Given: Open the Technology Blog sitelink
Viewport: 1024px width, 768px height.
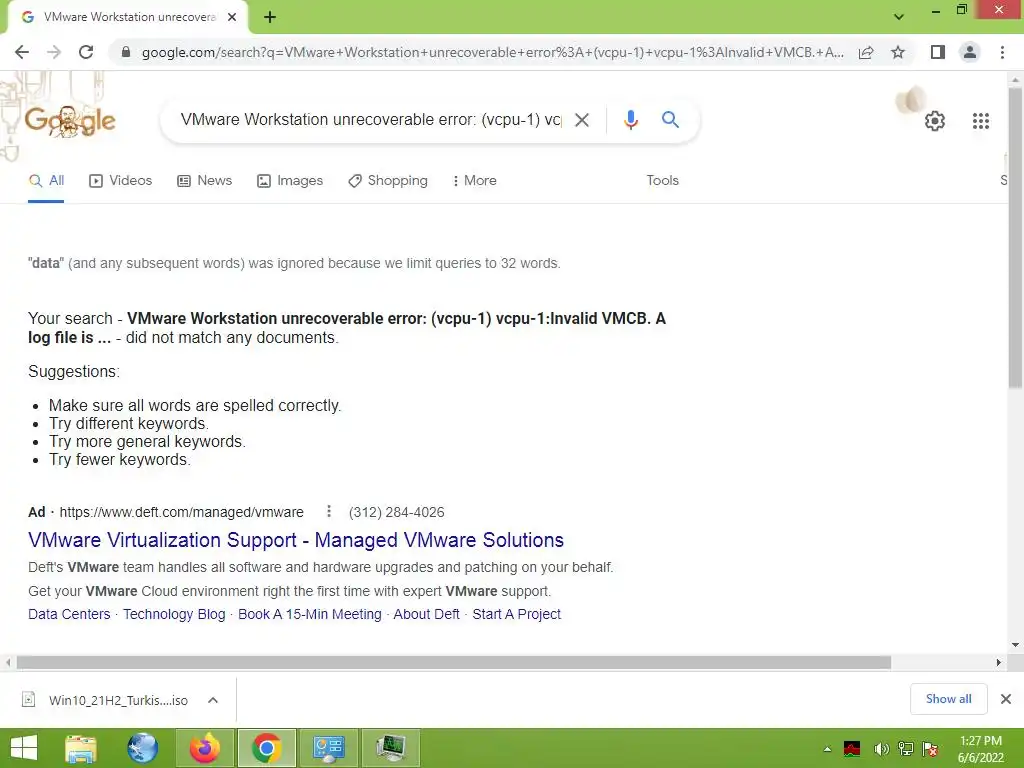Looking at the screenshot, I should pyautogui.click(x=174, y=615).
